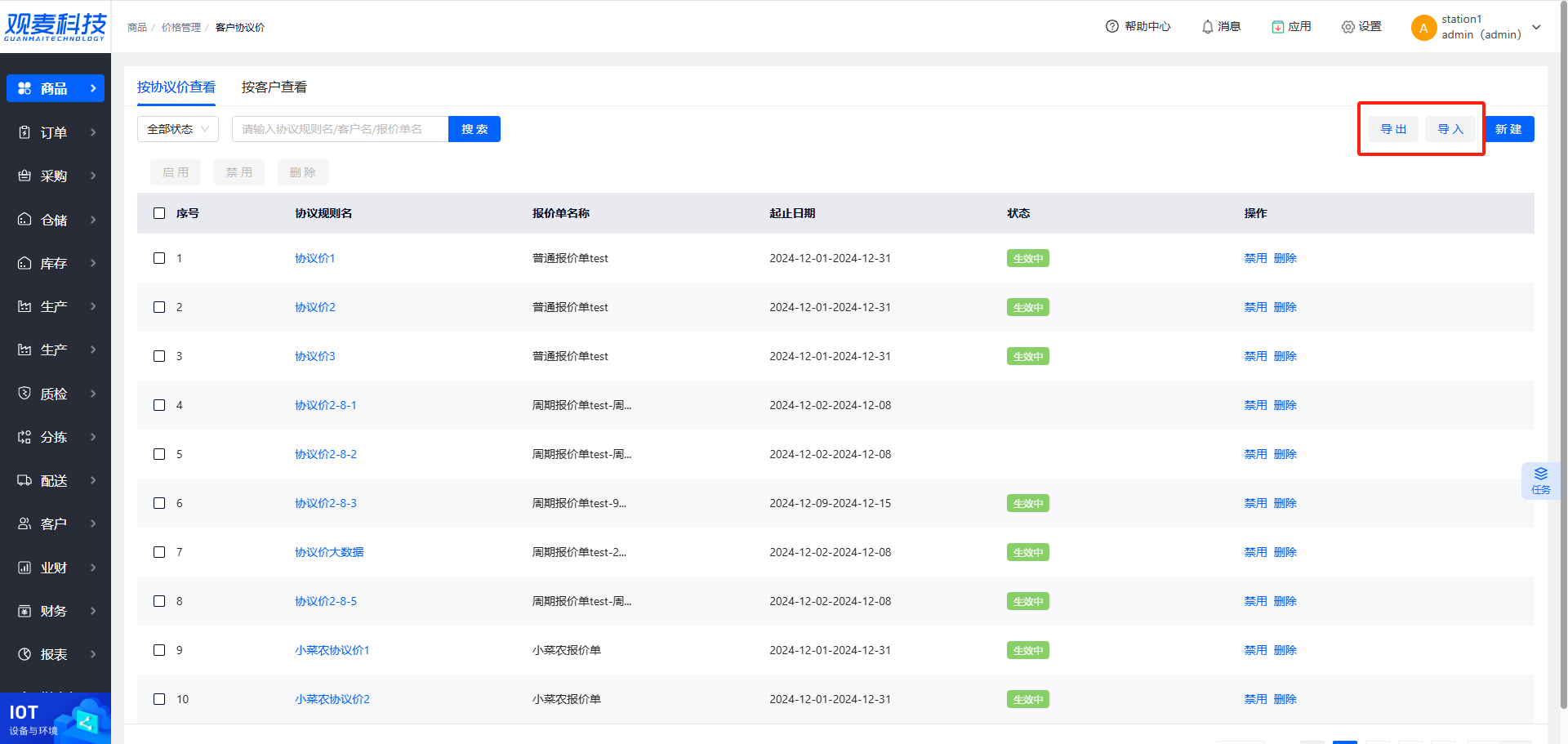Open the IOT 设备与环境 banner
The width and height of the screenshot is (1568, 744).
point(56,718)
